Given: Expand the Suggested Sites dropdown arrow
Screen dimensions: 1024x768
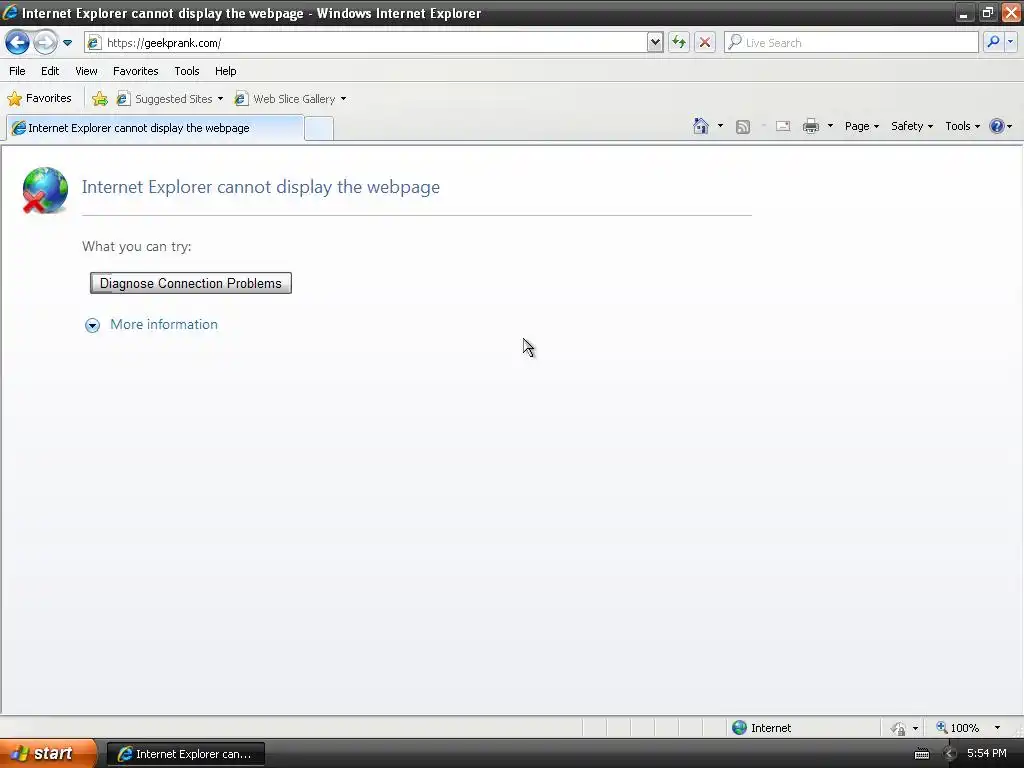Looking at the screenshot, I should (220, 99).
